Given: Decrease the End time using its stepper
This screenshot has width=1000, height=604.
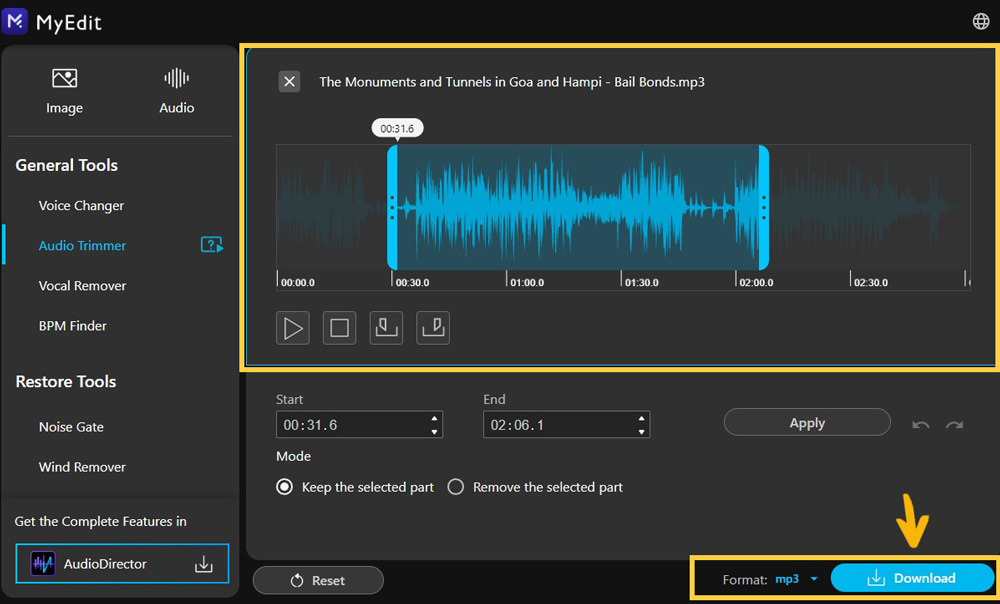Looking at the screenshot, I should click(641, 430).
